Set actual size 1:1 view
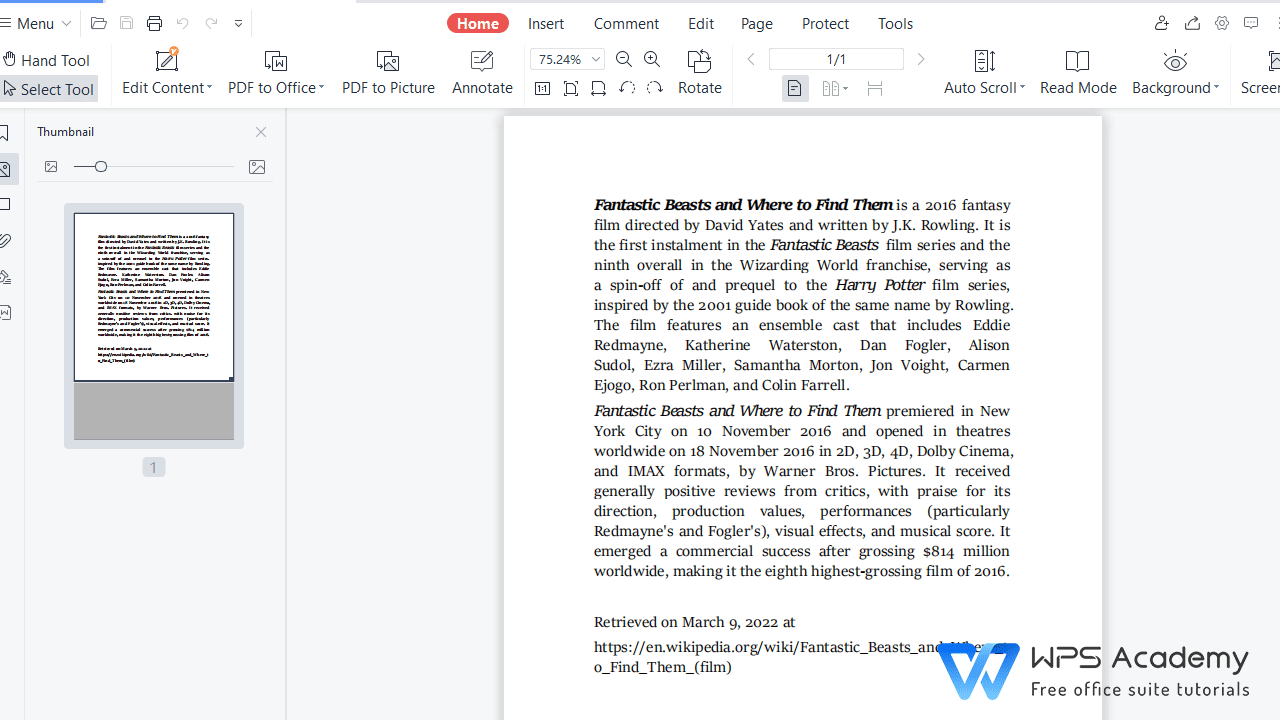 pos(542,88)
